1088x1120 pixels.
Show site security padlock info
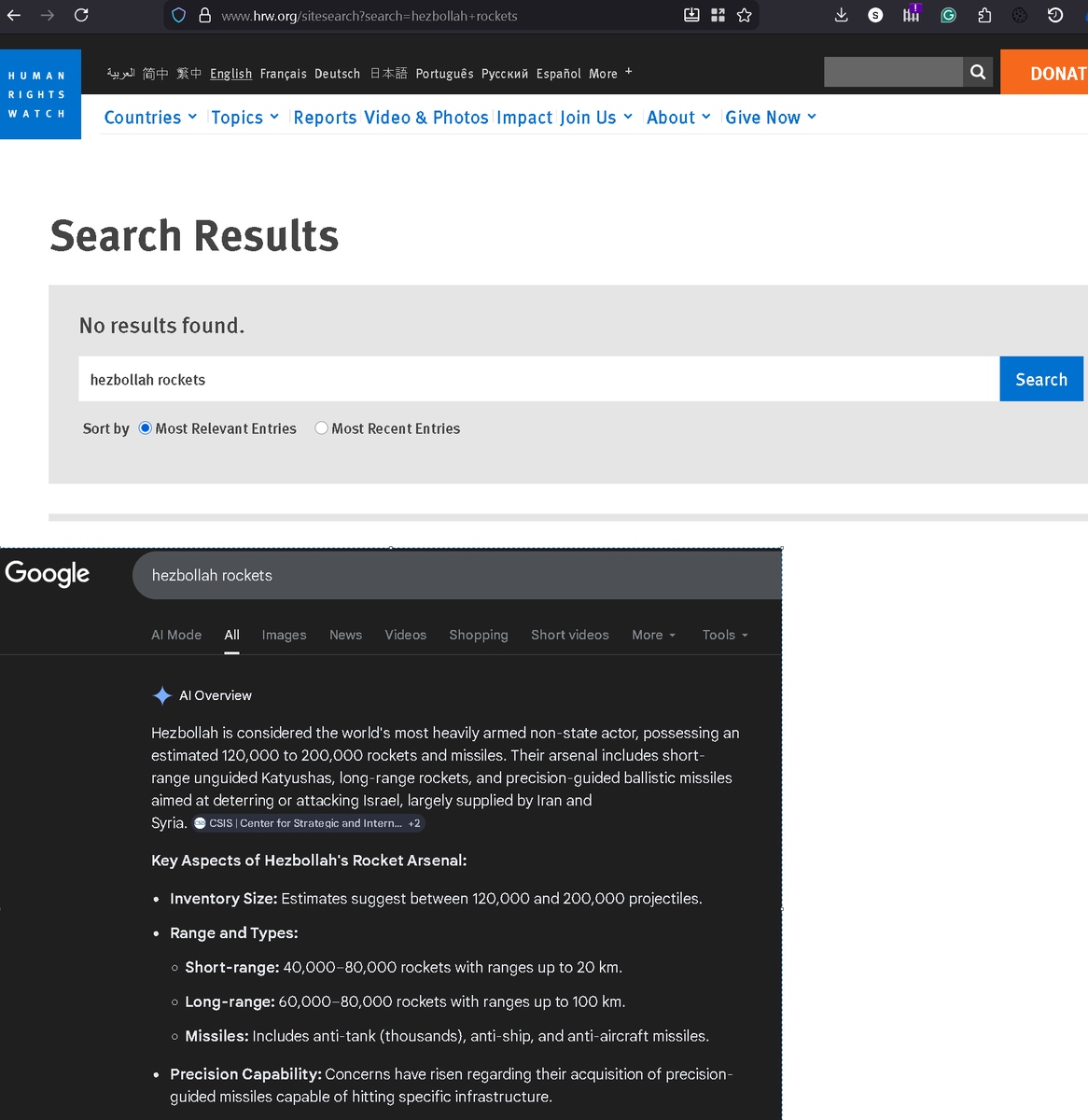click(204, 15)
